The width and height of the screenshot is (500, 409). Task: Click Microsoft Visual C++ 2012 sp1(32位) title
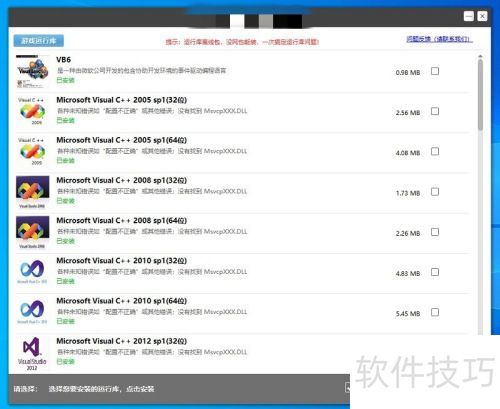coord(121,341)
